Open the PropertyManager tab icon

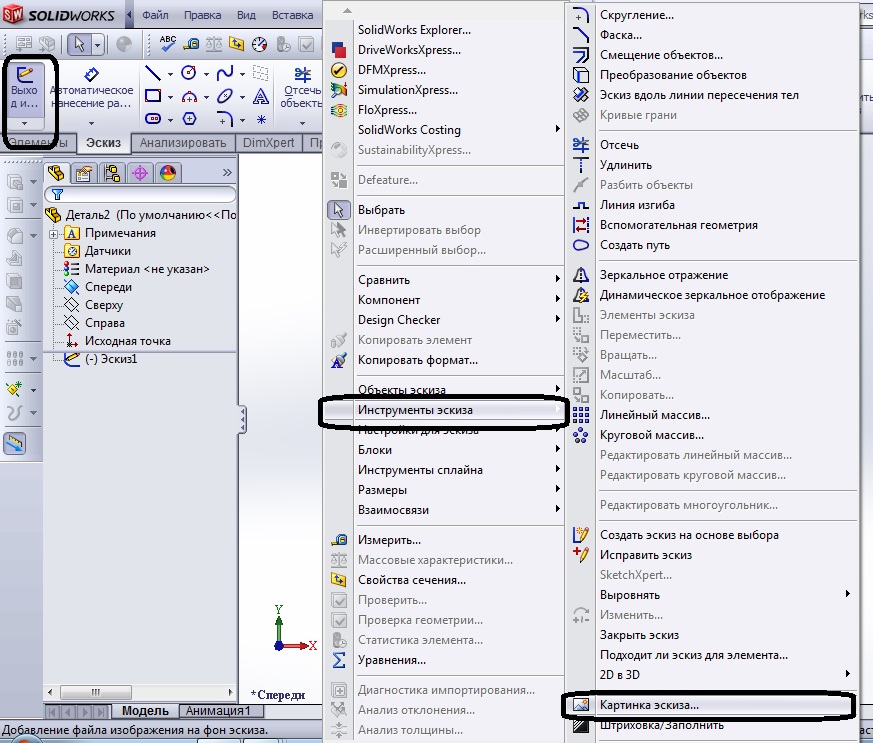pos(84,174)
